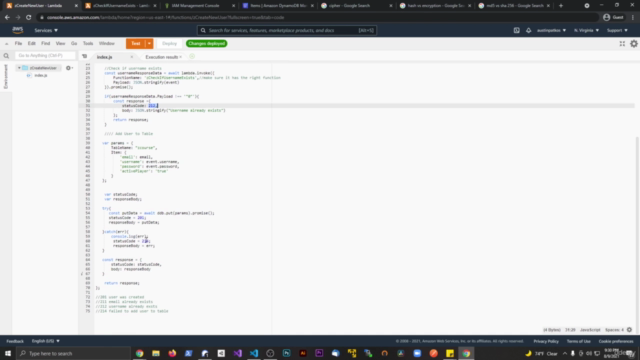
Task: Open the status bar settings gear
Action: (629, 329)
